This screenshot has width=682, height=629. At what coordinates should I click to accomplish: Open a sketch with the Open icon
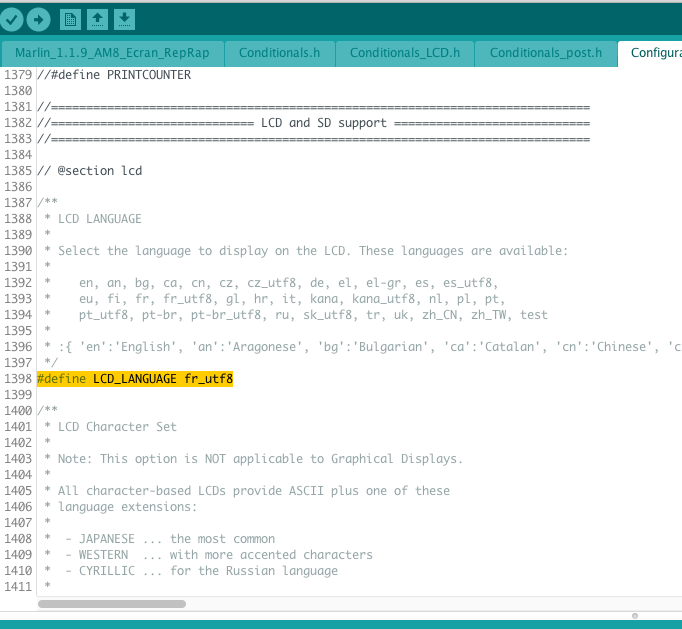[x=97, y=20]
